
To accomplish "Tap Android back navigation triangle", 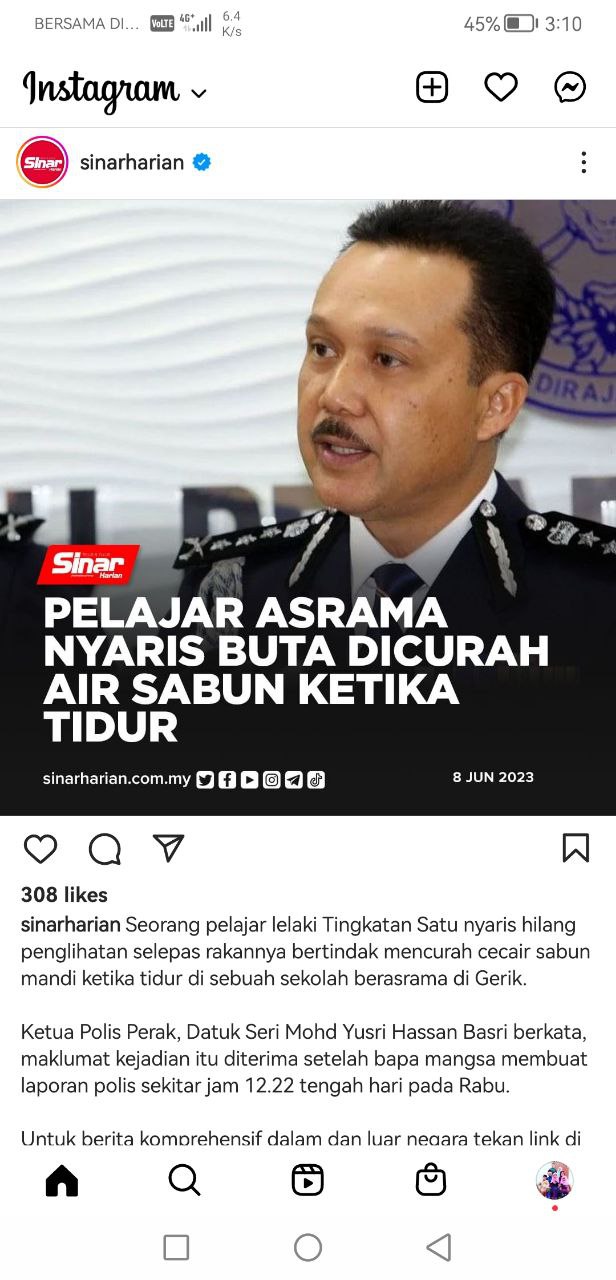I will pyautogui.click(x=438, y=1247).
